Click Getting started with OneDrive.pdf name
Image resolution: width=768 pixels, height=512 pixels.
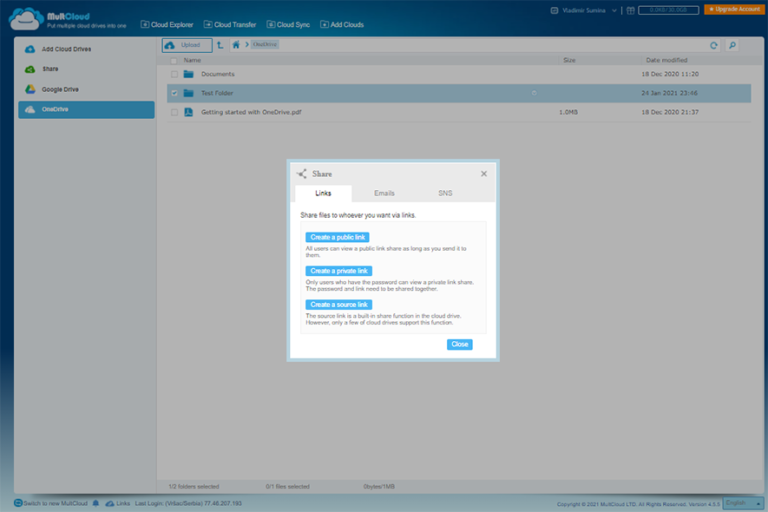pyautogui.click(x=251, y=112)
